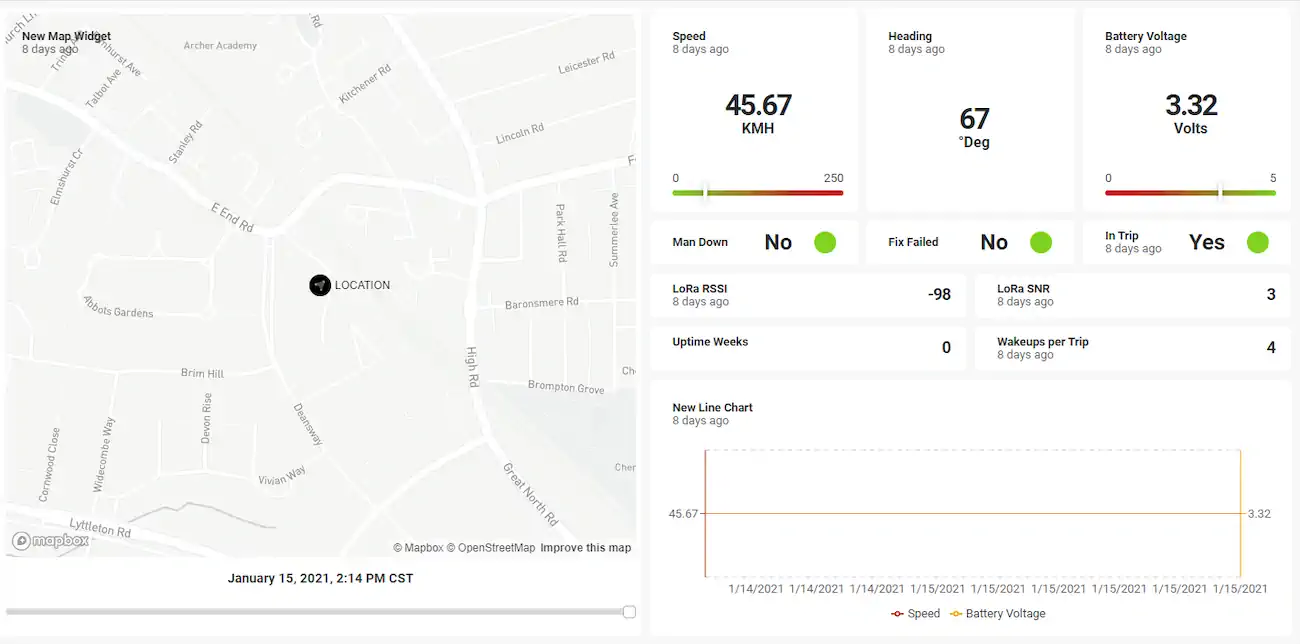1300x644 pixels.
Task: Select the Heading widget showing 67 degrees
Action: (x=970, y=110)
